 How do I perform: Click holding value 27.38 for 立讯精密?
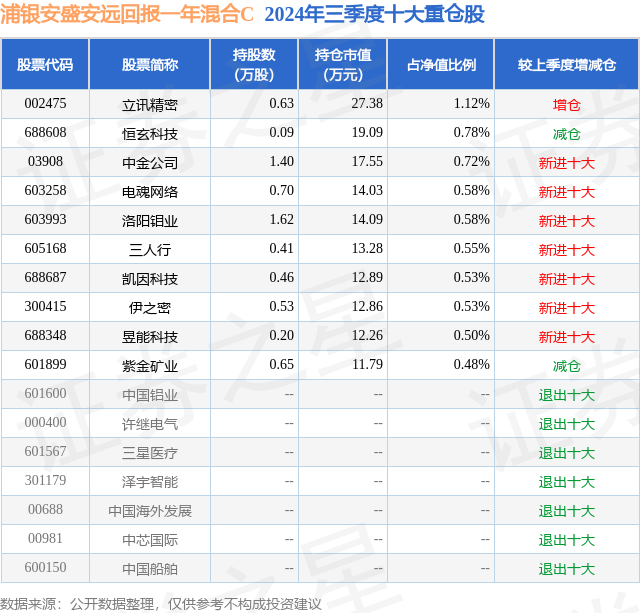(x=367, y=104)
